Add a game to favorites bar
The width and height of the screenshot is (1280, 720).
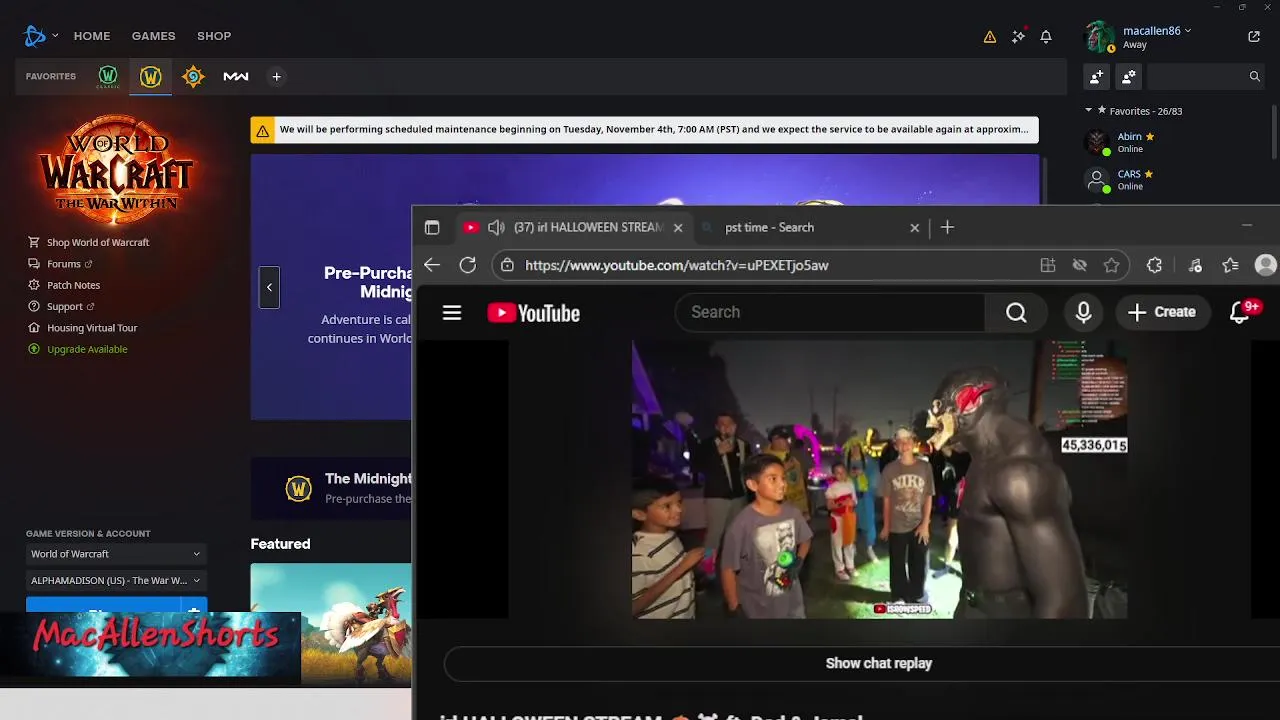tap(277, 76)
